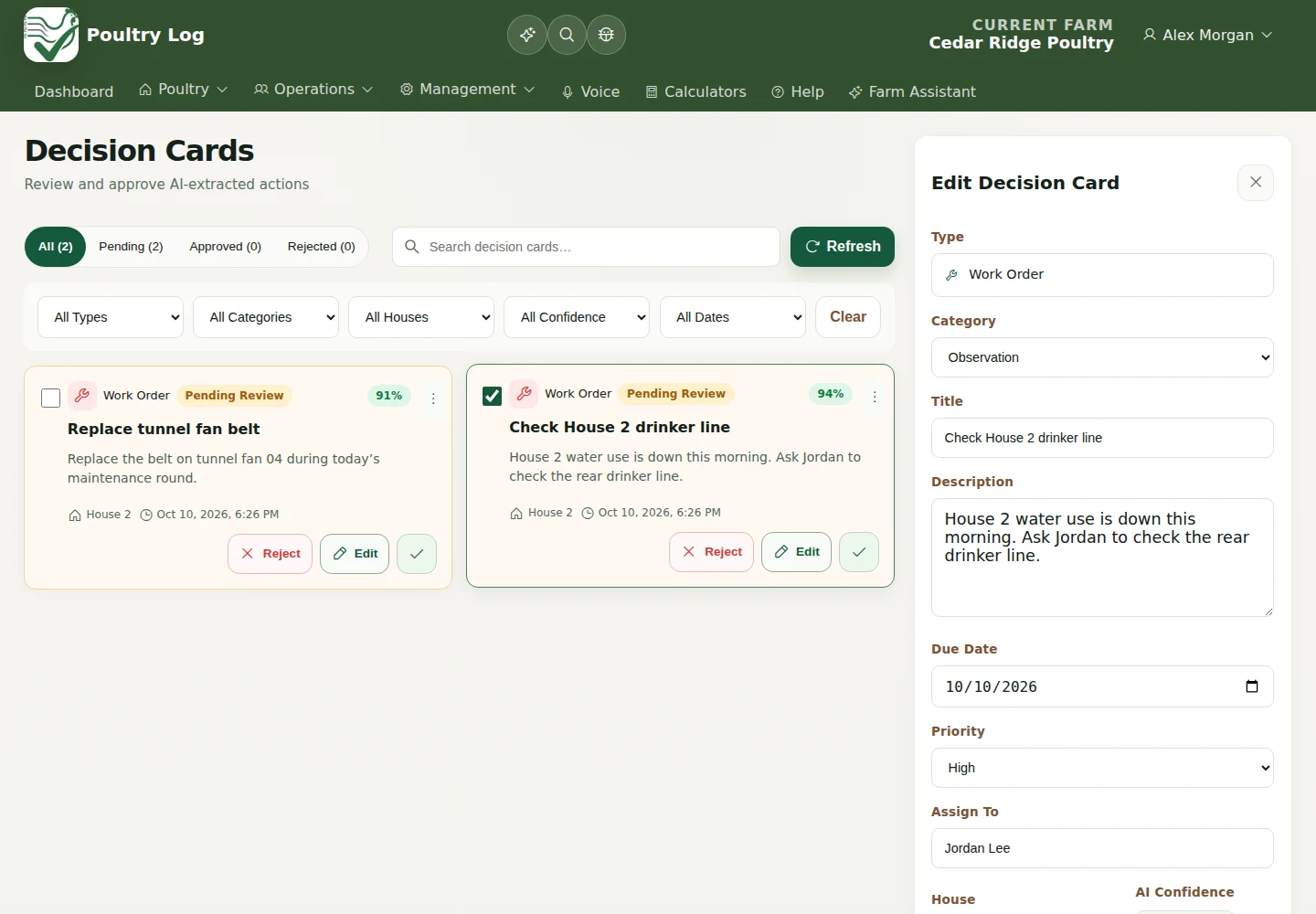Open the Poultry navigation menu
This screenshot has height=914, width=1316.
[x=183, y=90]
